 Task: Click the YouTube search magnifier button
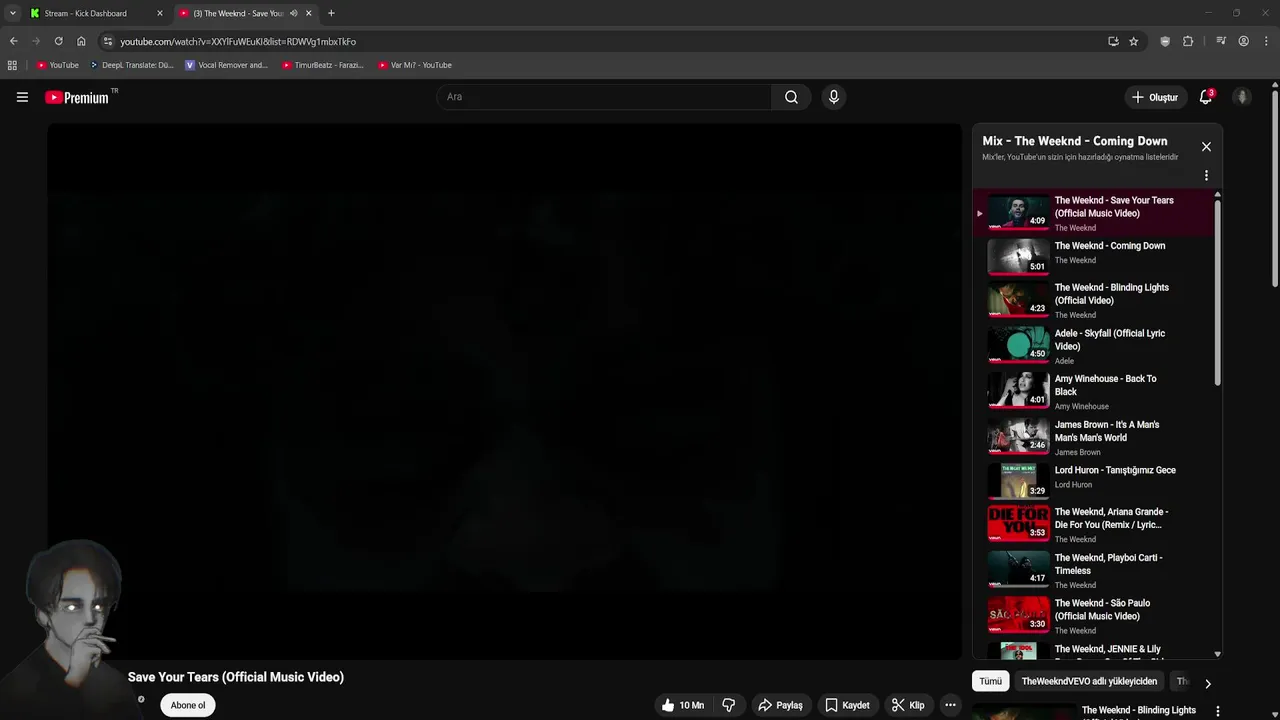pos(791,97)
